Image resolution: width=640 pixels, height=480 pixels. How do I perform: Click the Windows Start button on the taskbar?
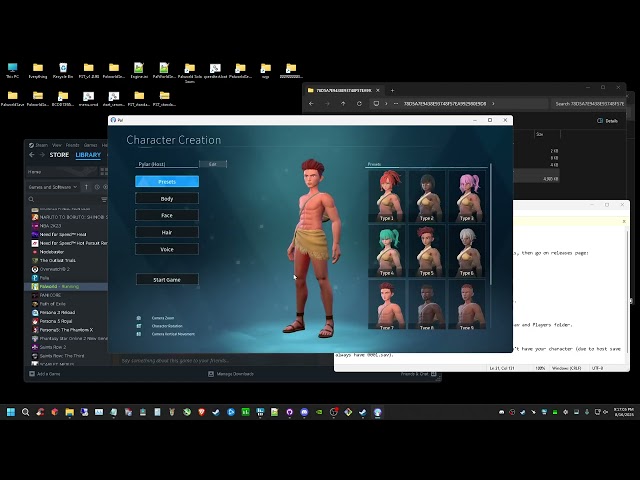(x=13, y=412)
